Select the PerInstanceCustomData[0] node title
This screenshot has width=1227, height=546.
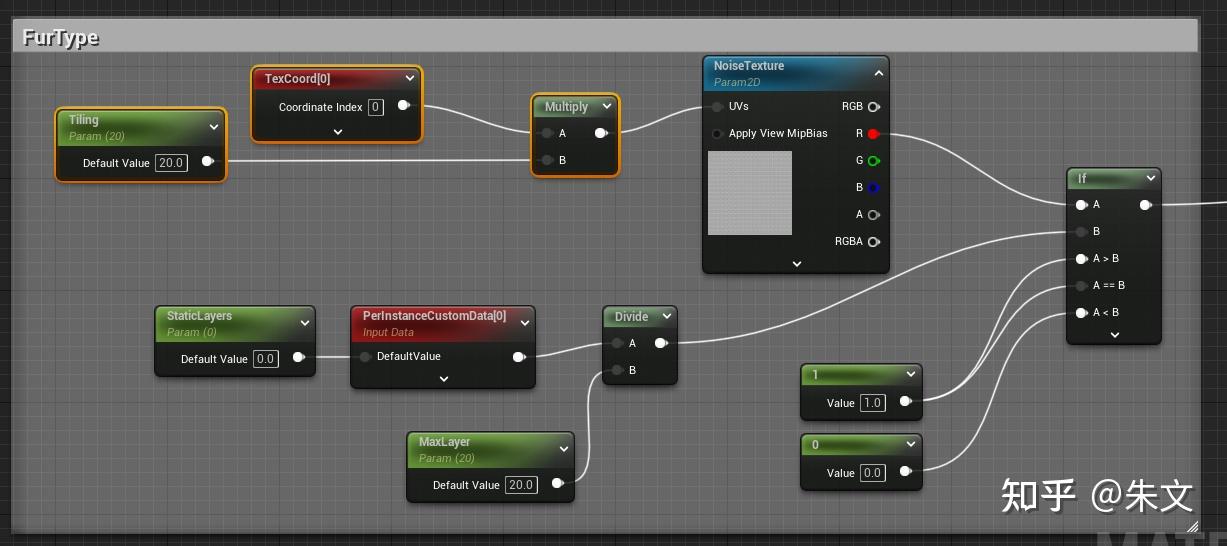(x=434, y=316)
